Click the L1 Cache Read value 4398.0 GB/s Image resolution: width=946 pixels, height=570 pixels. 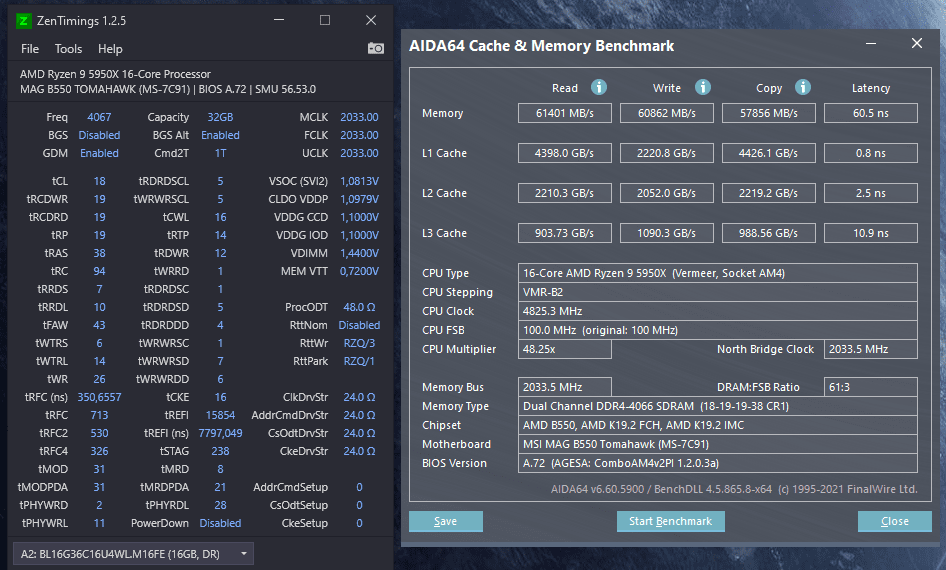[x=565, y=153]
